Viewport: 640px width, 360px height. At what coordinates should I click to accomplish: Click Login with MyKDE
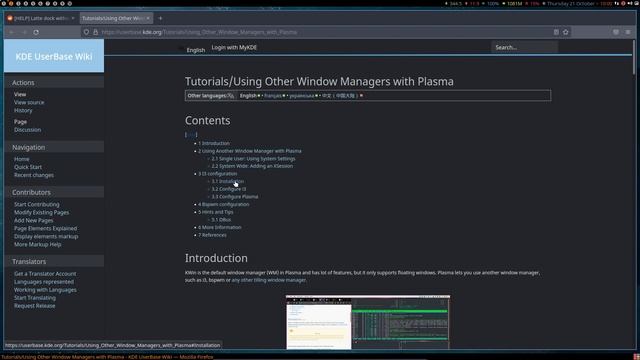(234, 47)
